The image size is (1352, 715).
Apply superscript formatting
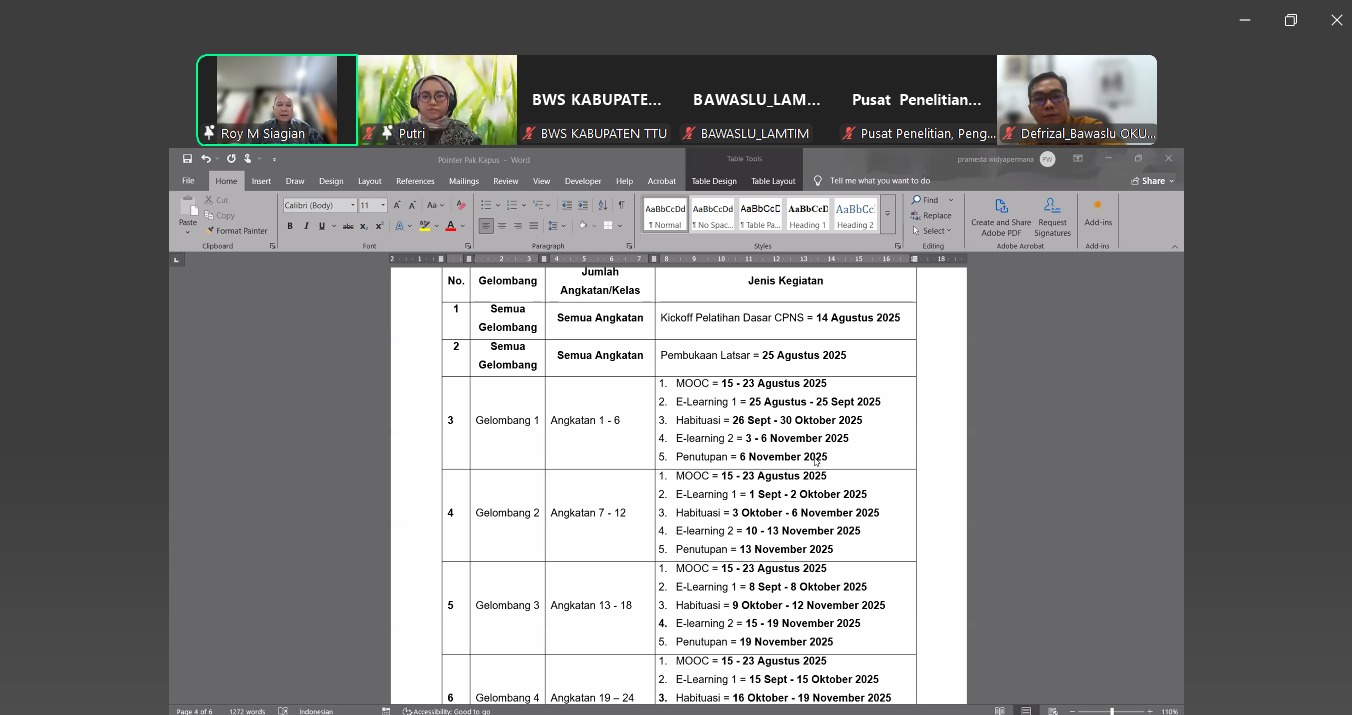(380, 226)
